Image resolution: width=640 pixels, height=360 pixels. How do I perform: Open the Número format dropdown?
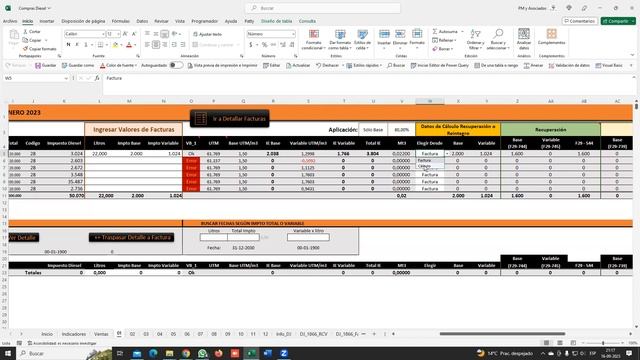click(293, 34)
